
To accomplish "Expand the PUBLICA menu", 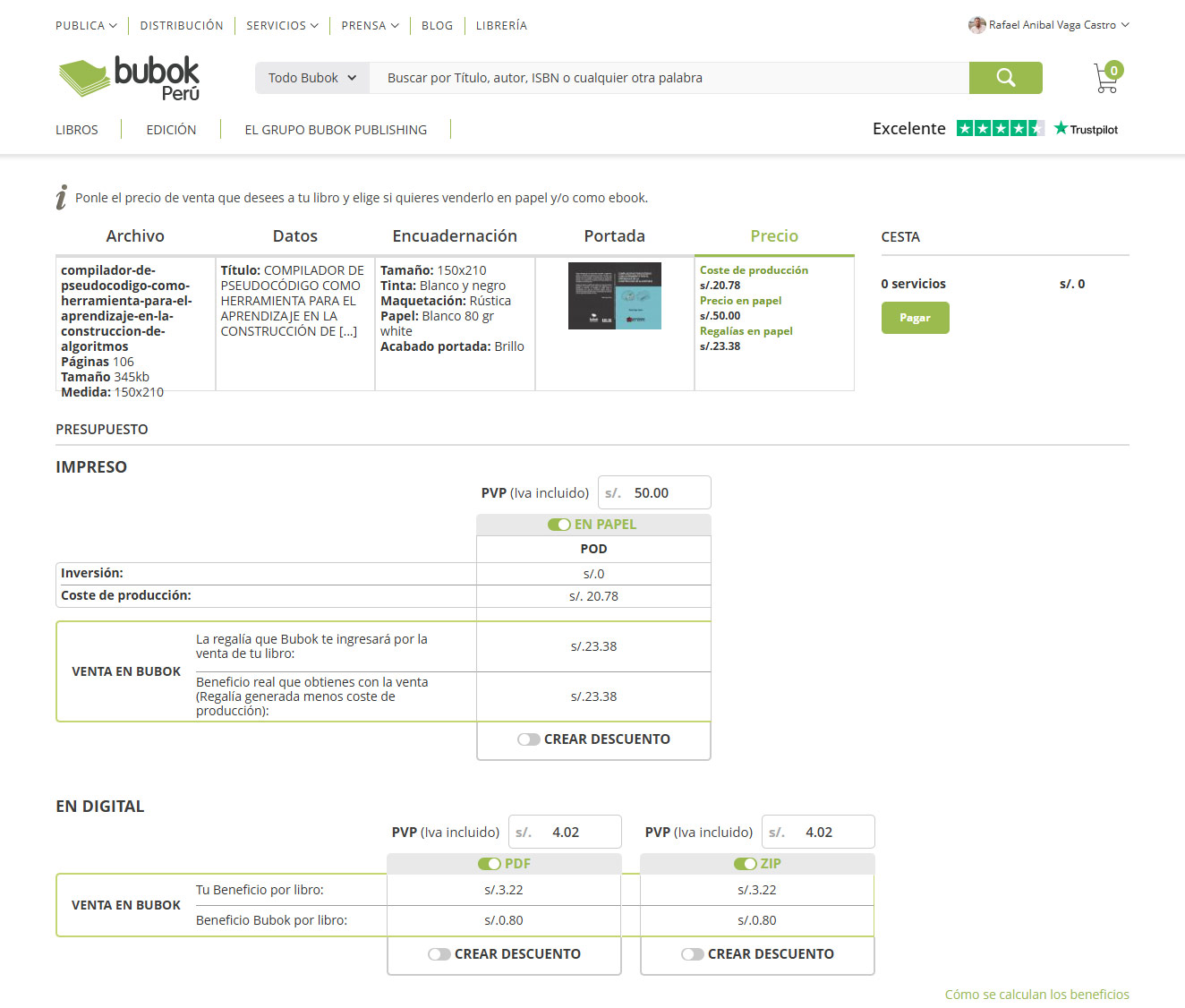I will click(x=86, y=25).
